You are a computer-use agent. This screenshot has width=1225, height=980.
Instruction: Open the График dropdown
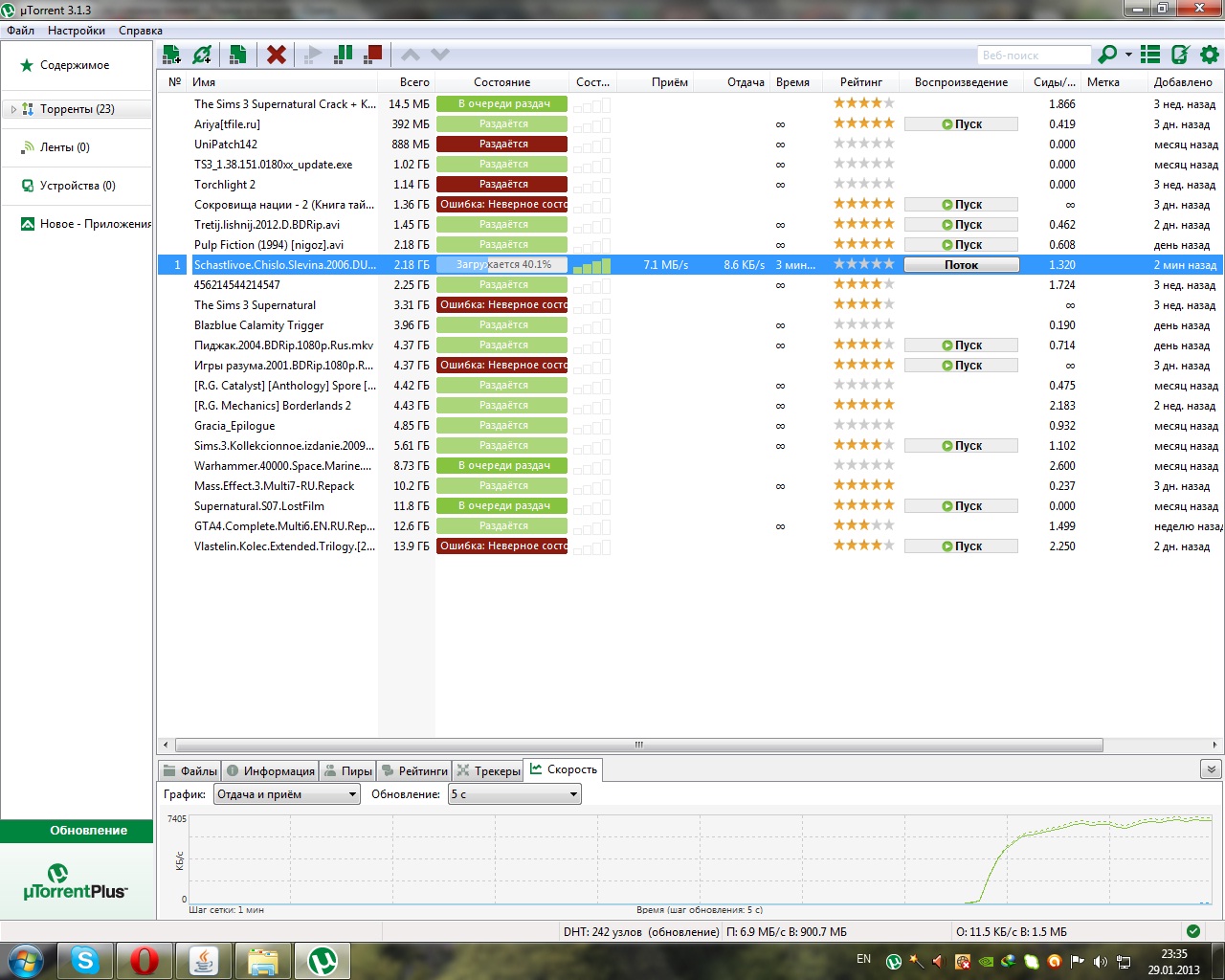pyautogui.click(x=287, y=794)
